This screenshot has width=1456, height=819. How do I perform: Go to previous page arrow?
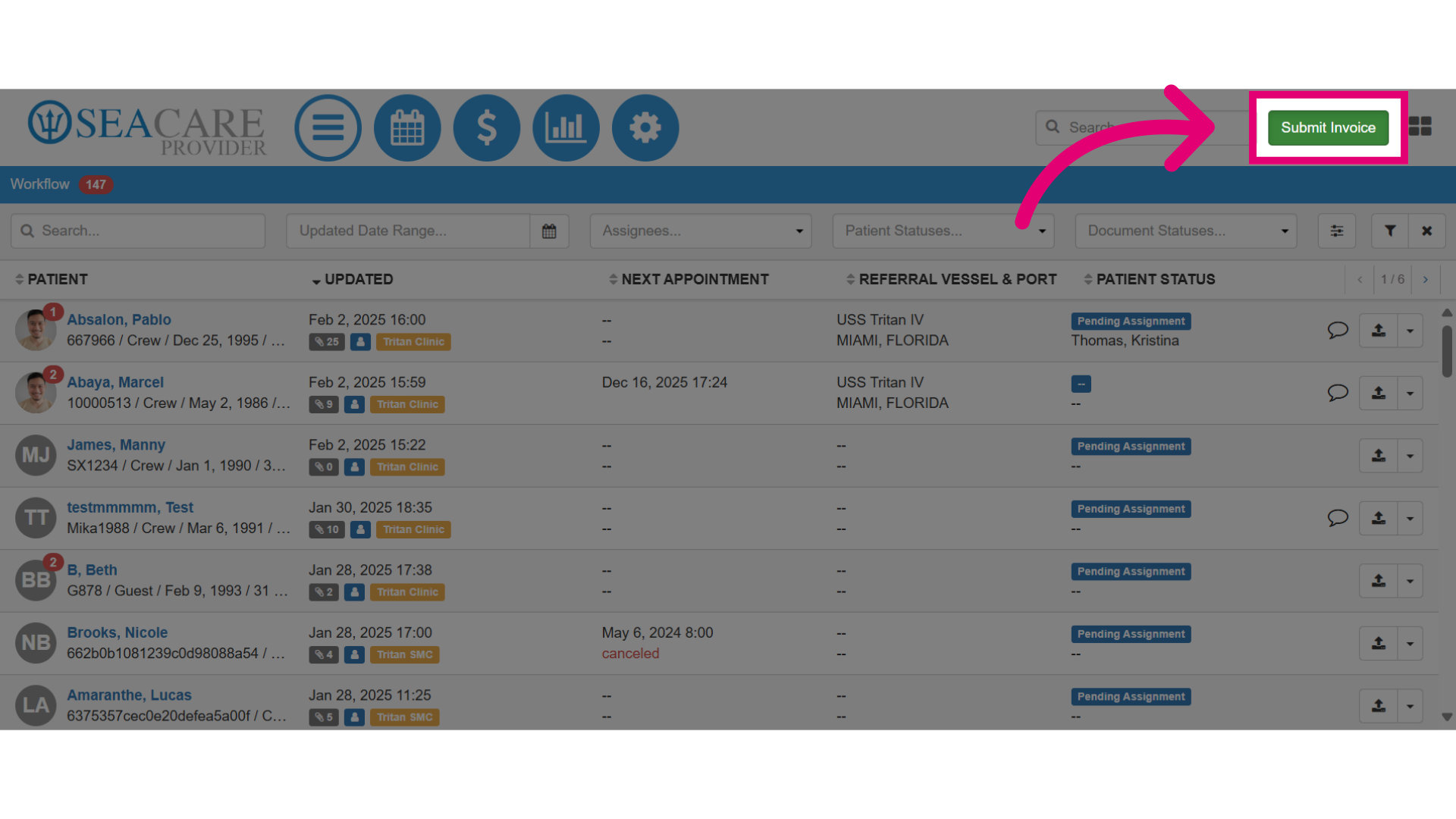[1360, 280]
